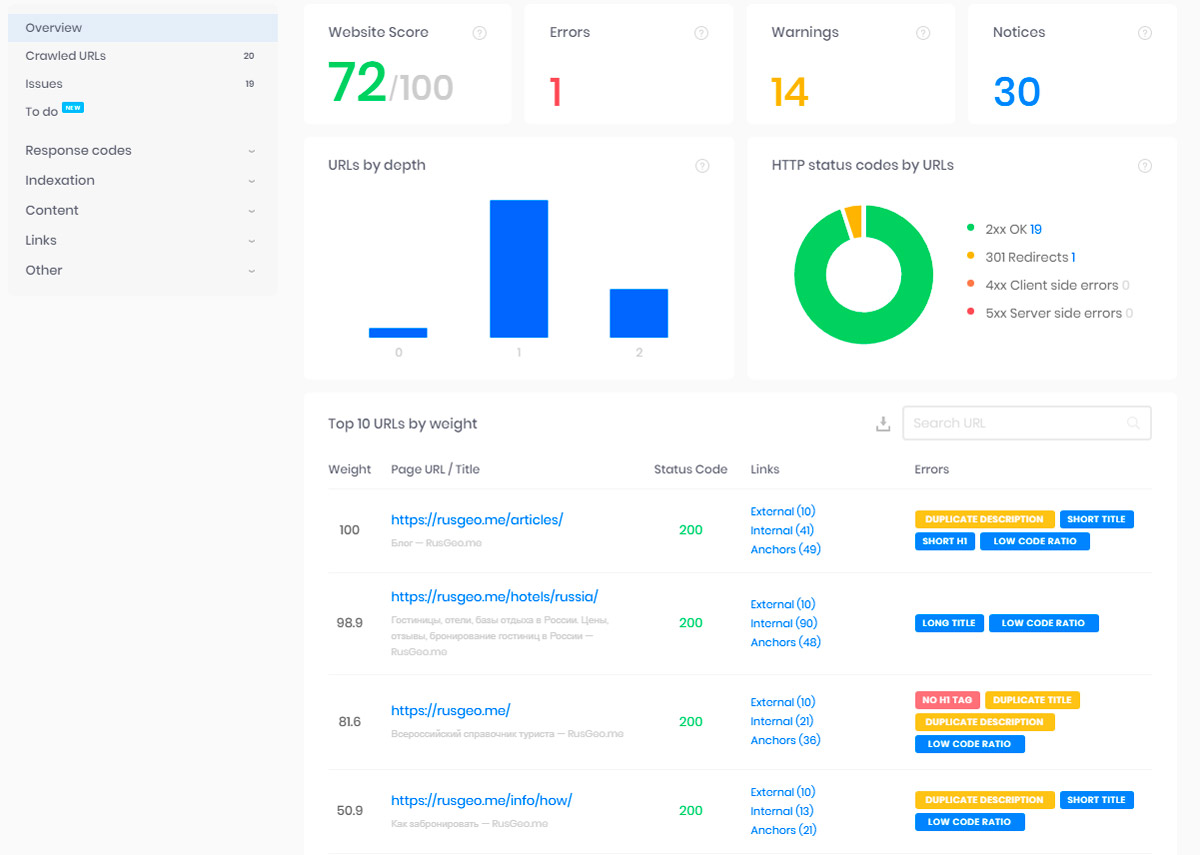
Task: Open the To do sidebar item
Action: pos(40,111)
